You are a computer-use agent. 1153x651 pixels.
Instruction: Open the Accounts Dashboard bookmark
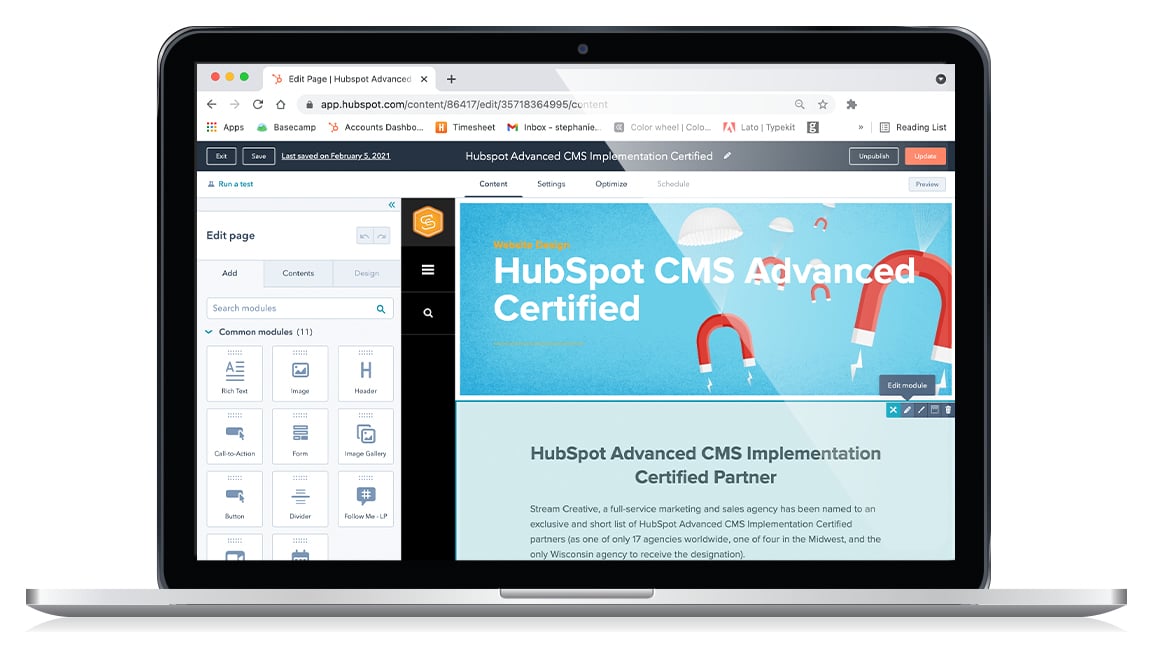click(x=376, y=127)
